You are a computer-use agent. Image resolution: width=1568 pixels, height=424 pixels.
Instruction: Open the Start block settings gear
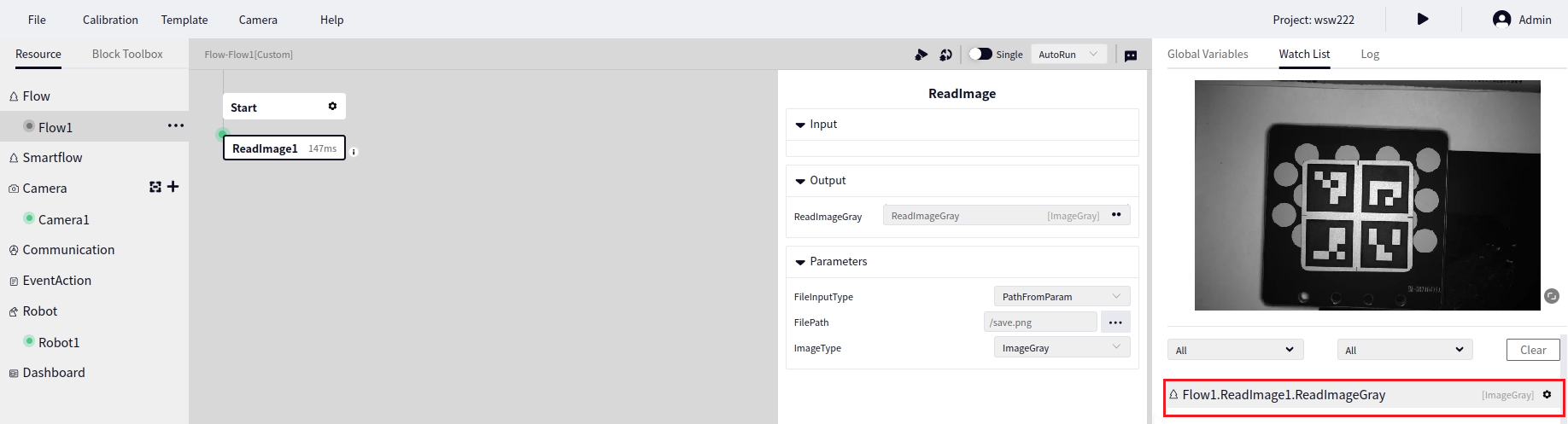[332, 107]
